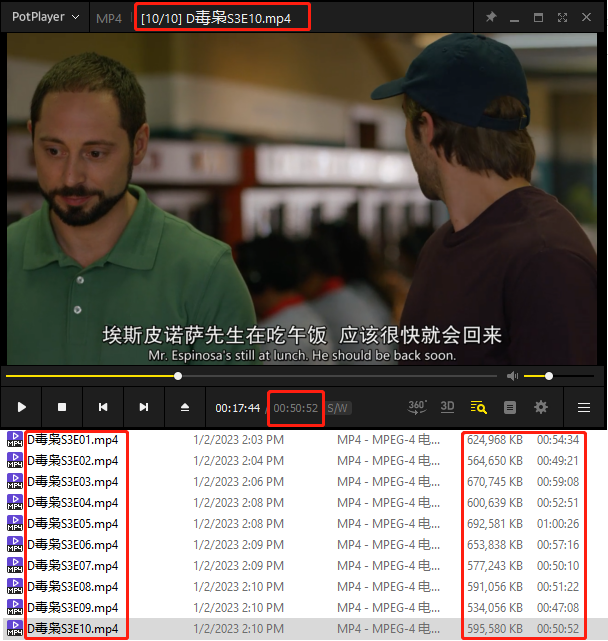Click the file size 692,581 KB

click(x=495, y=524)
